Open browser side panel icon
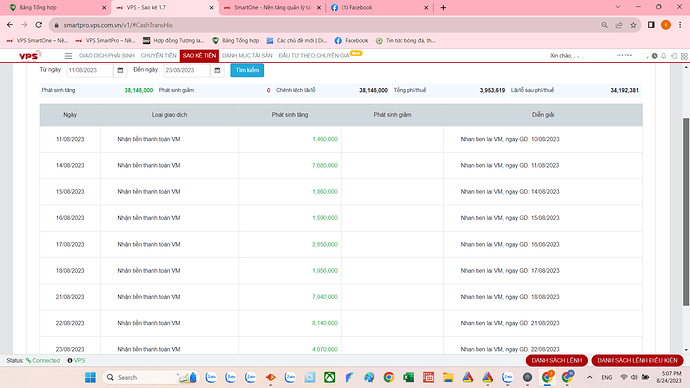 coord(651,25)
